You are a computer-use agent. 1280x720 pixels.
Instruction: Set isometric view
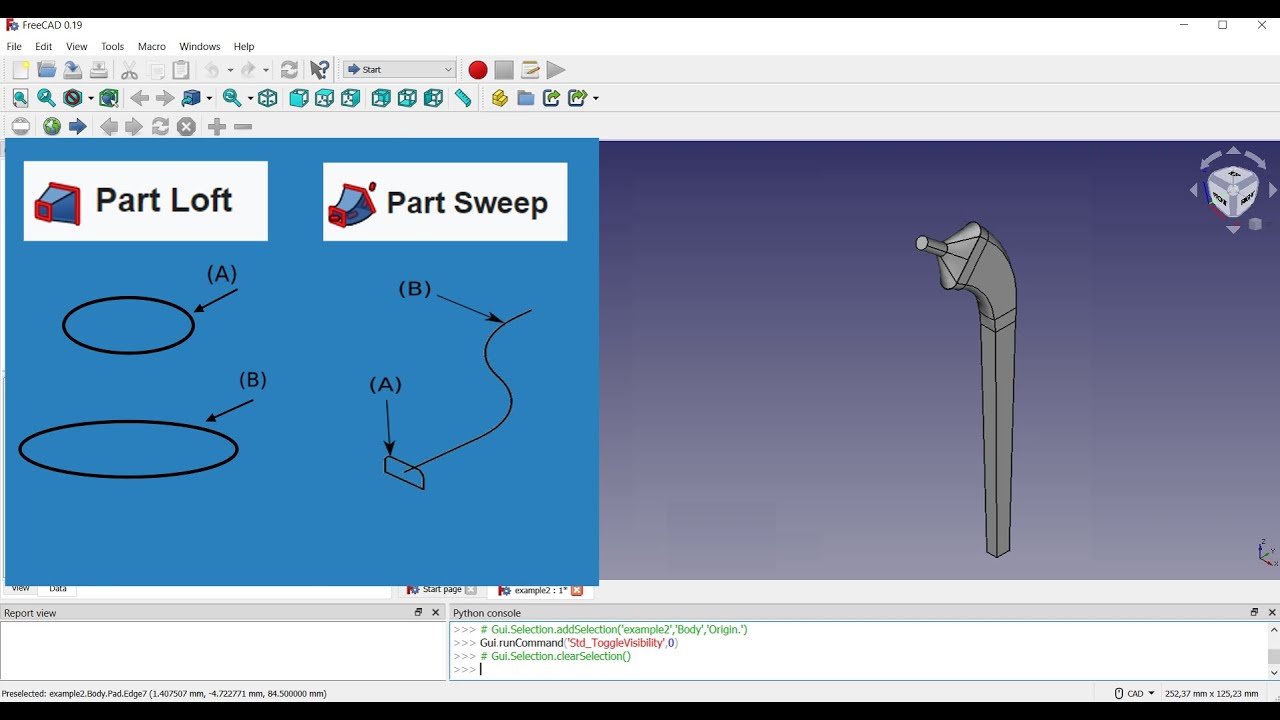point(267,98)
